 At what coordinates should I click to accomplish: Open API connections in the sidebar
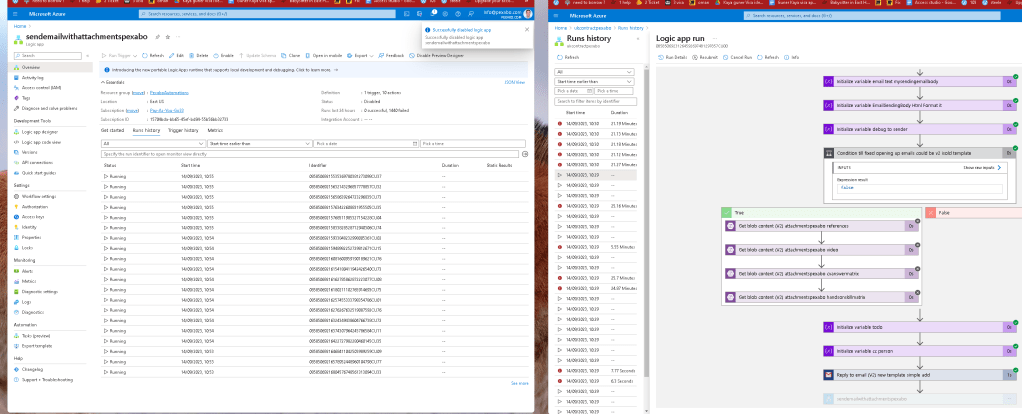pos(35,162)
